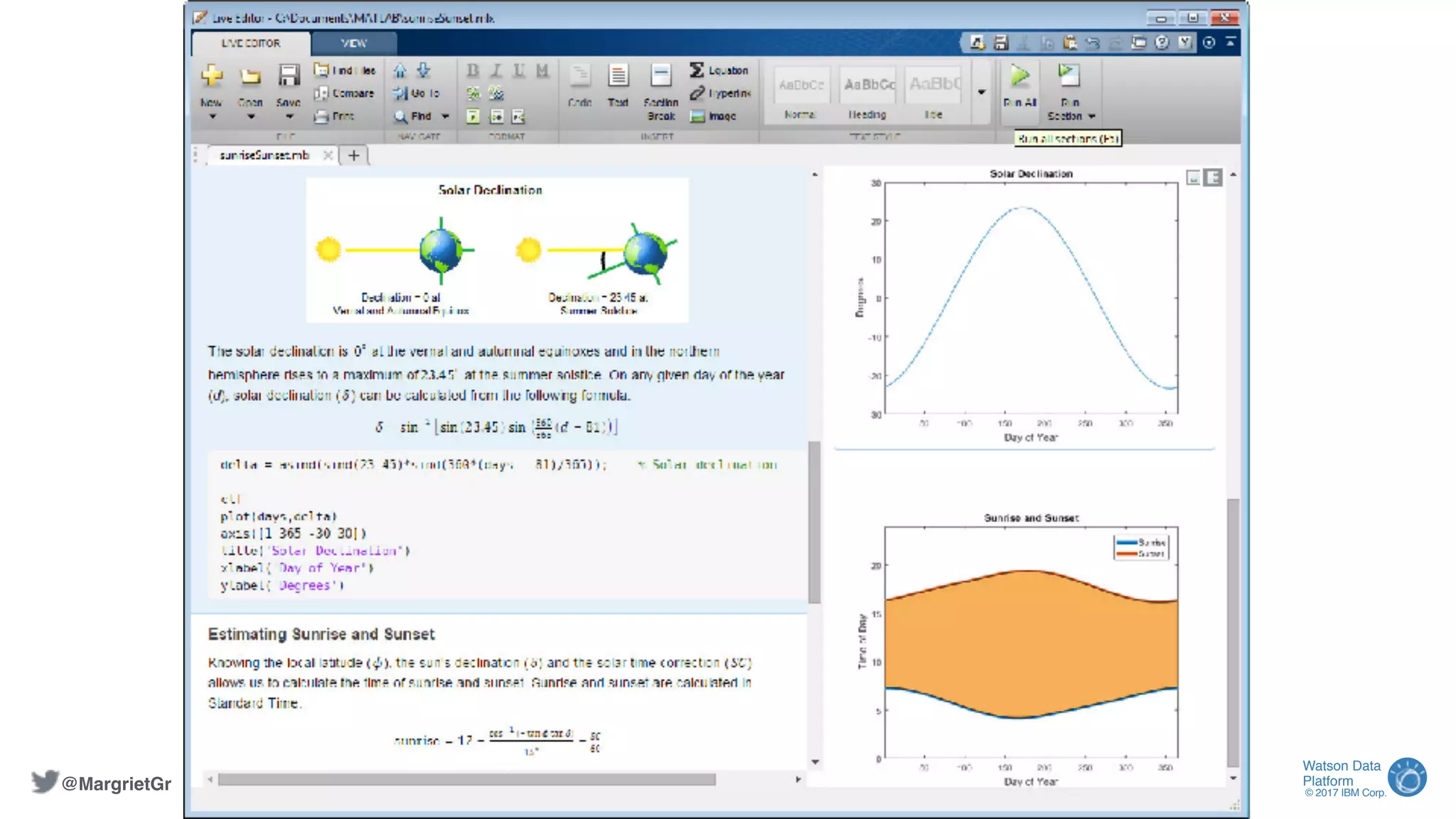Toggle output on right layout button
Screen dimensions: 1456x819
pyautogui.click(x=1213, y=178)
